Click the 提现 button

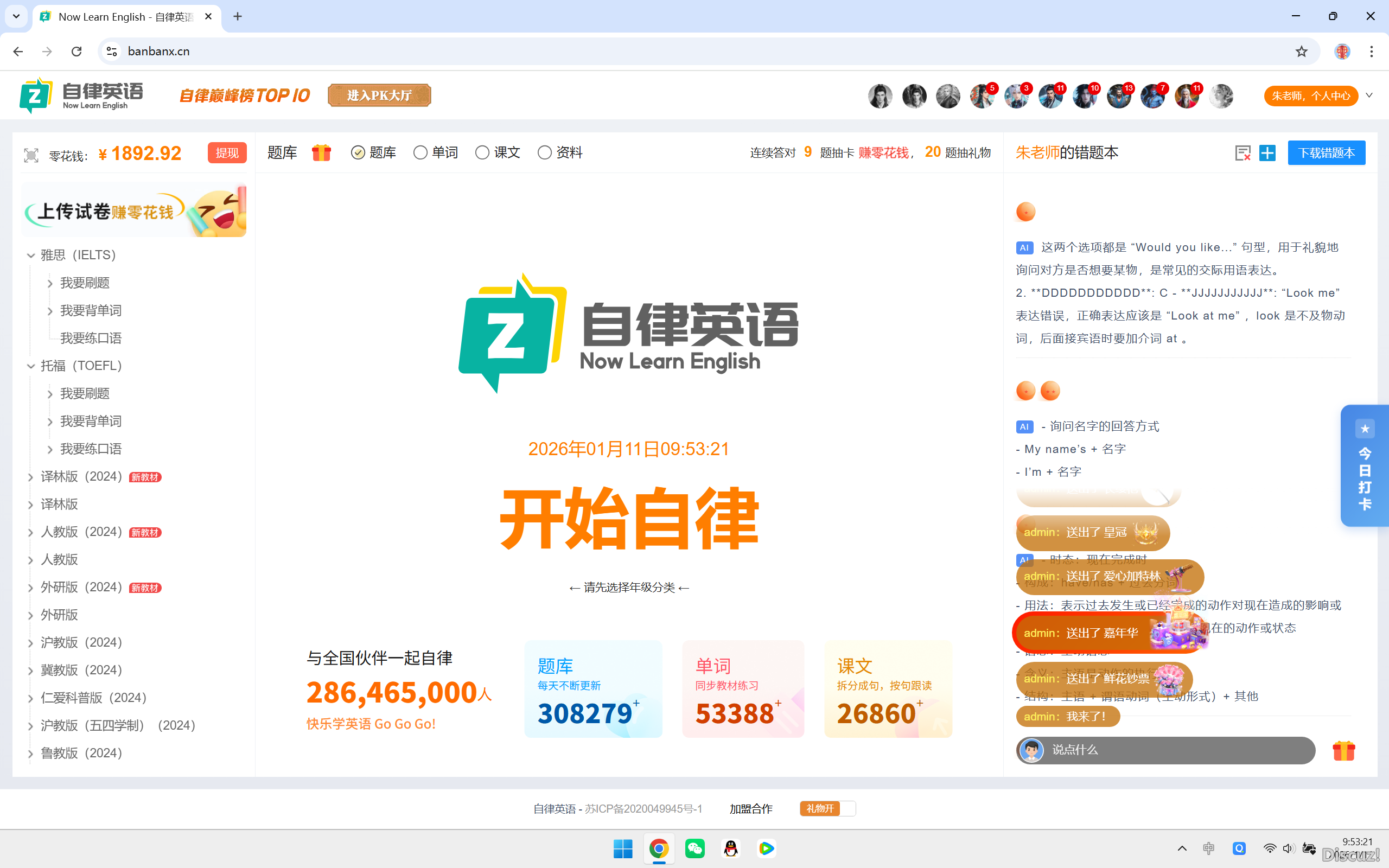(227, 152)
